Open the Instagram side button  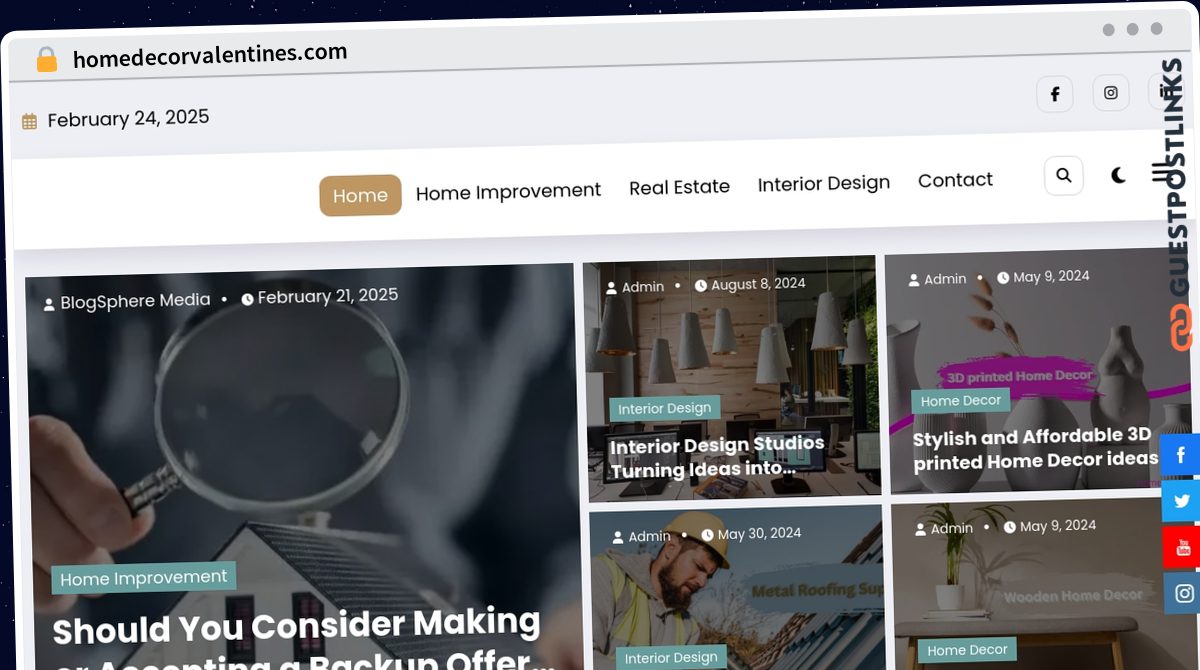point(1183,593)
